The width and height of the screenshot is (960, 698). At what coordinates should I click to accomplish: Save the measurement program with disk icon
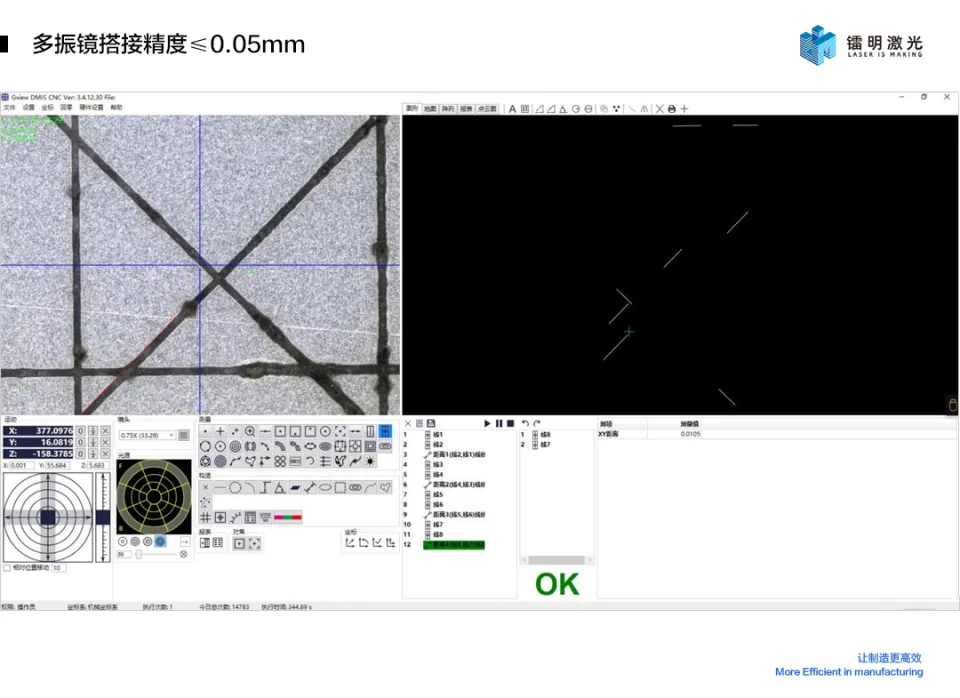(x=431, y=423)
